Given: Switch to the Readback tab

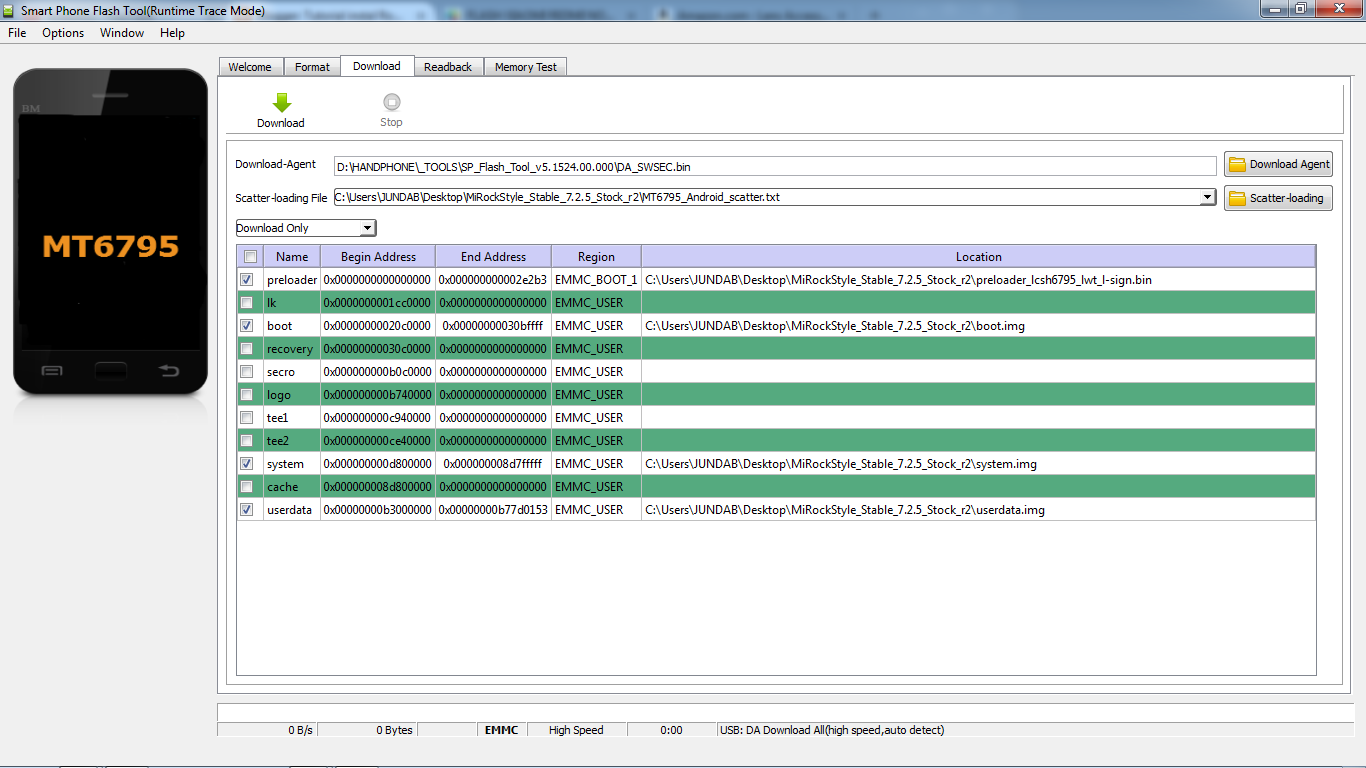Looking at the screenshot, I should pyautogui.click(x=448, y=67).
